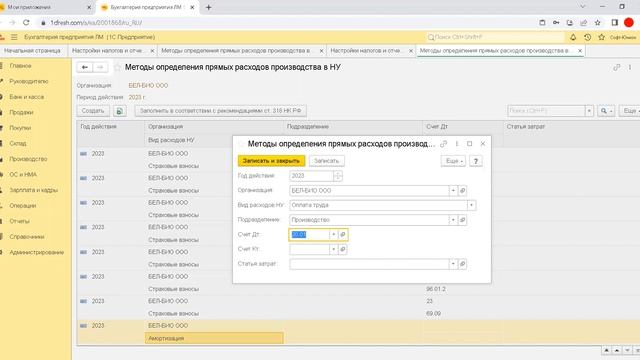Close active Методы определения tab
640x360 pixels.
tap(580, 51)
